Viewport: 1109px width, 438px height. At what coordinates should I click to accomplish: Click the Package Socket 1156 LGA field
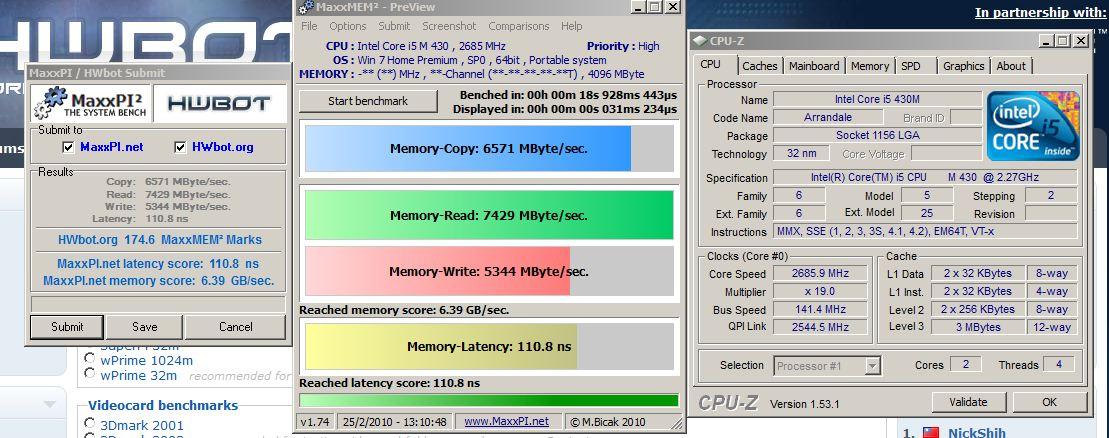(x=877, y=135)
